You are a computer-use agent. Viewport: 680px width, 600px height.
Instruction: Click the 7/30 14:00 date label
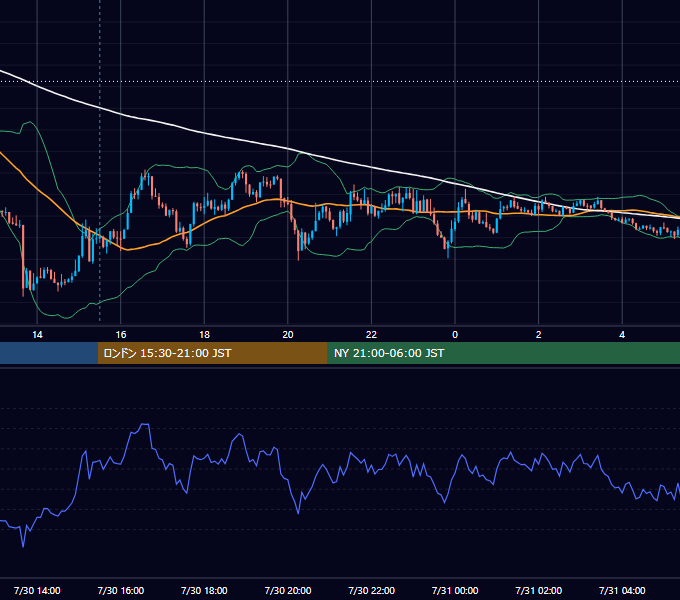(x=37, y=590)
